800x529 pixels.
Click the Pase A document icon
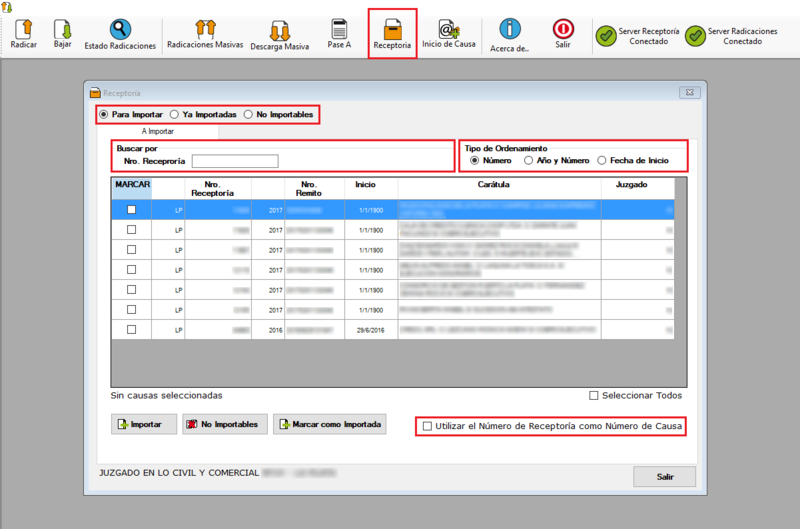[339, 29]
